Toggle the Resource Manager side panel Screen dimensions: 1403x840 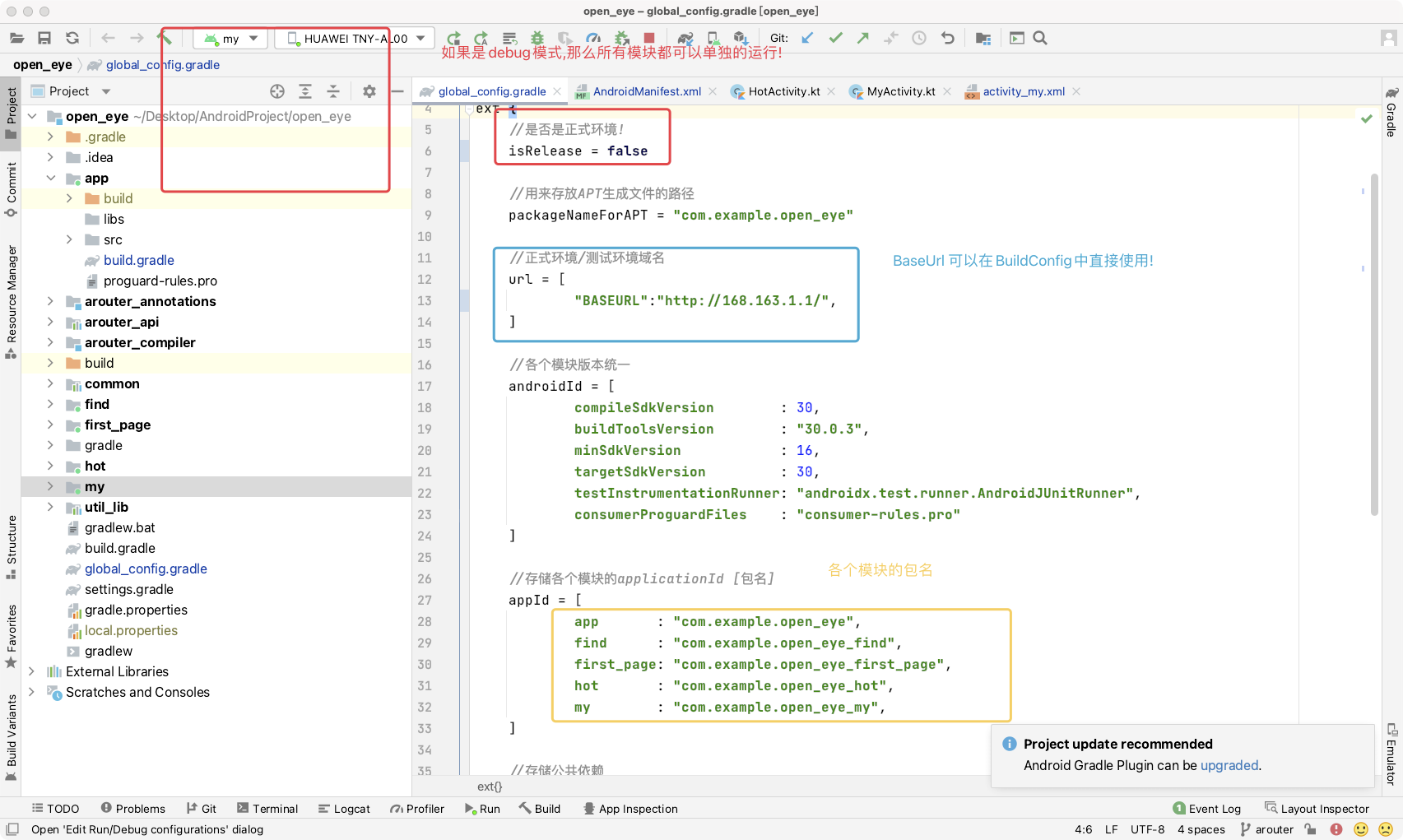[11, 302]
